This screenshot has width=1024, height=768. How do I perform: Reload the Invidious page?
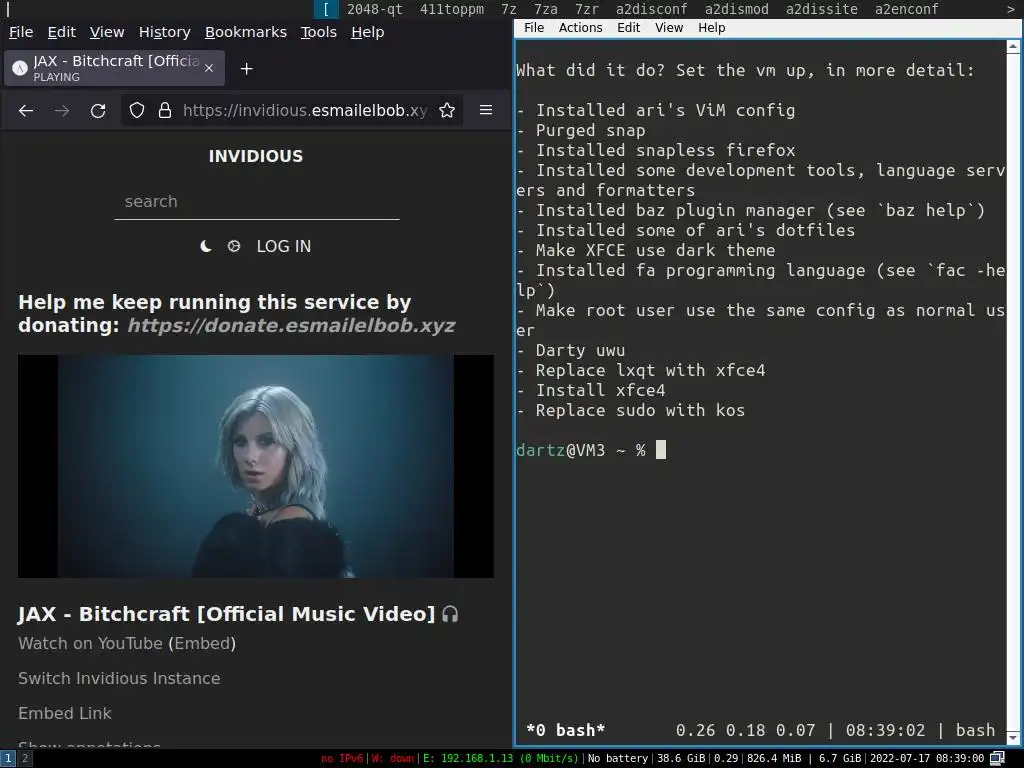98,110
